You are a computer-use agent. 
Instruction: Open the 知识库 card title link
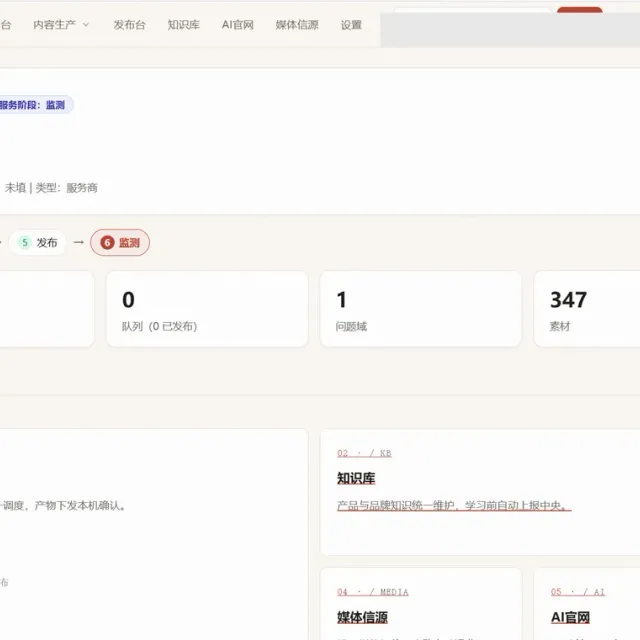356,478
